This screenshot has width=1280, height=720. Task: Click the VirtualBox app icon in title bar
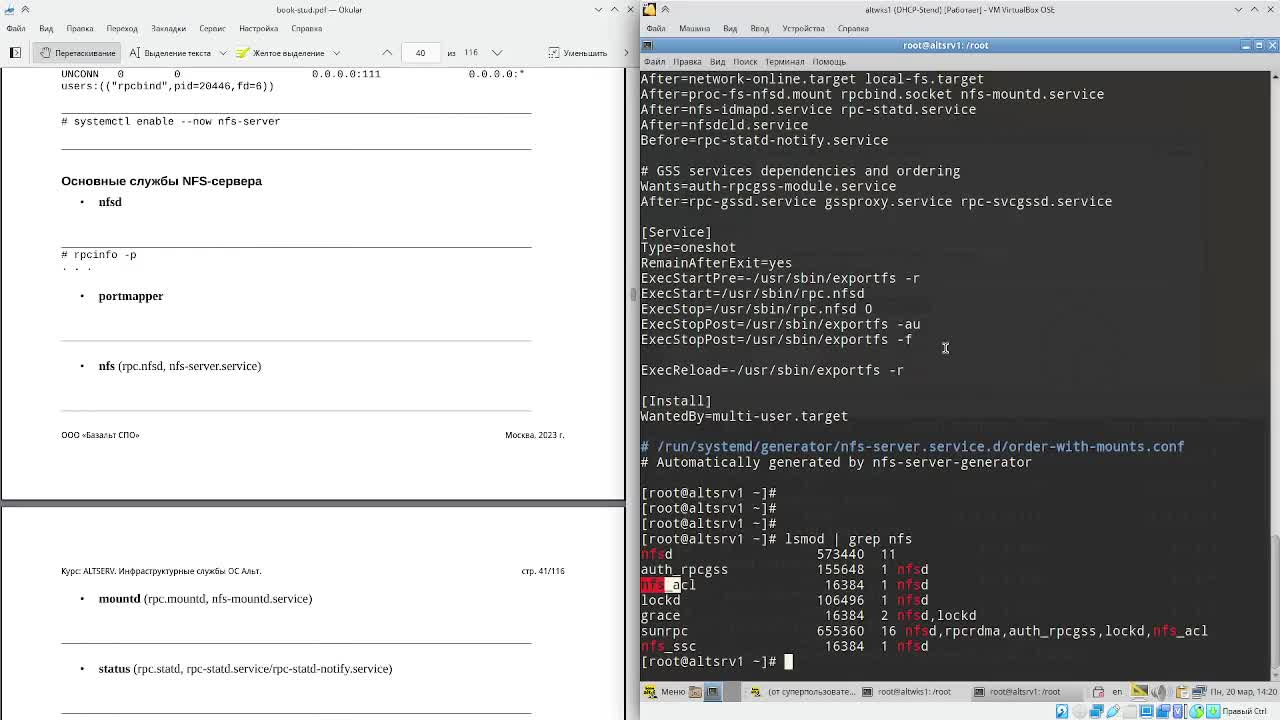coord(649,9)
